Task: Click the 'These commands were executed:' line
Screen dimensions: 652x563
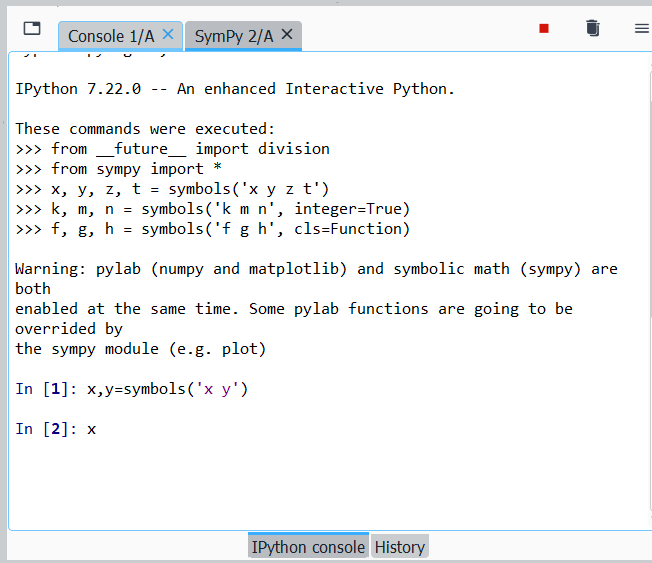Action: pos(145,129)
